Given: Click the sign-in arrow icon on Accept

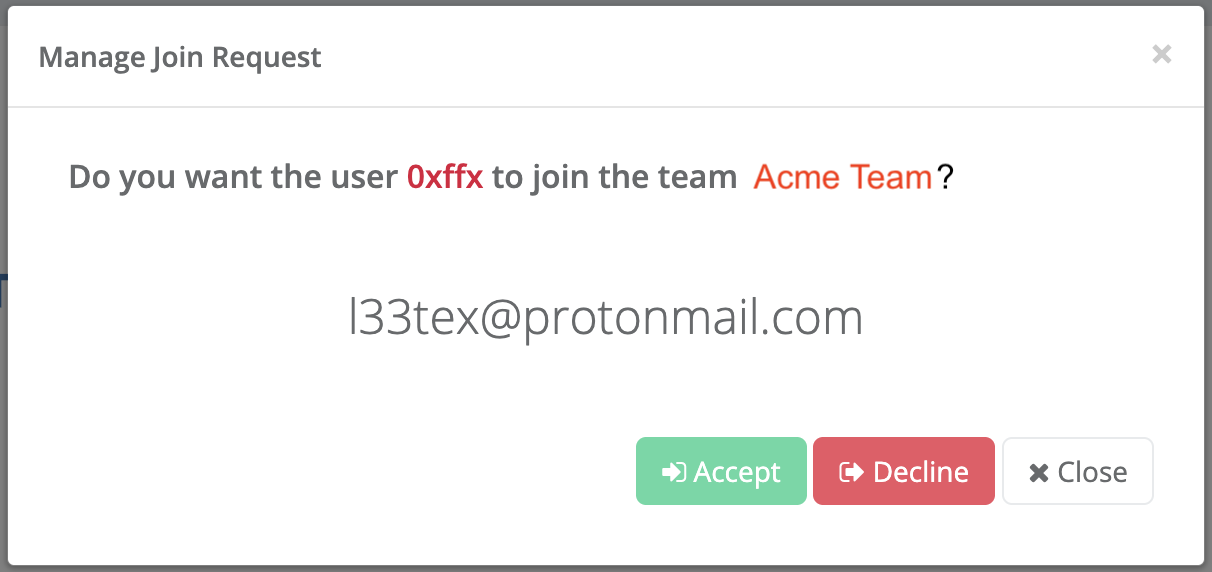Looking at the screenshot, I should (675, 472).
